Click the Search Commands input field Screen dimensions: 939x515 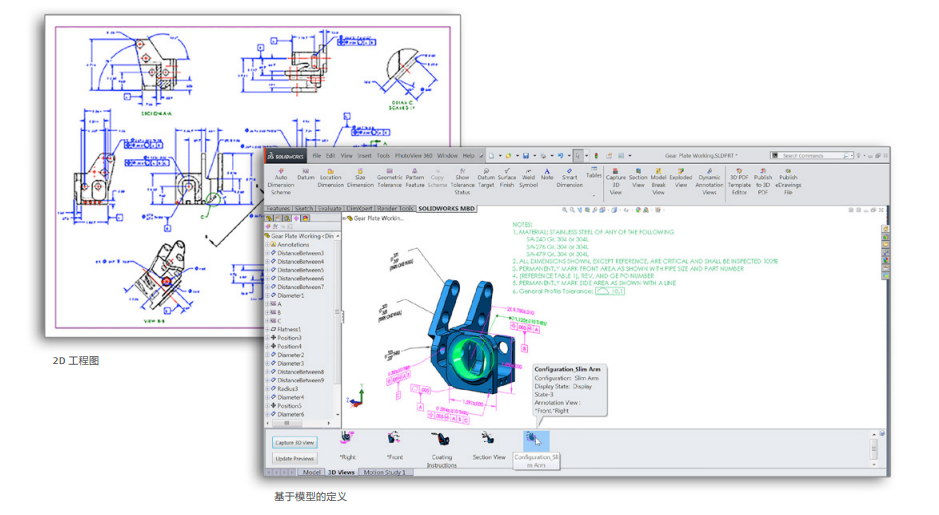[813, 156]
